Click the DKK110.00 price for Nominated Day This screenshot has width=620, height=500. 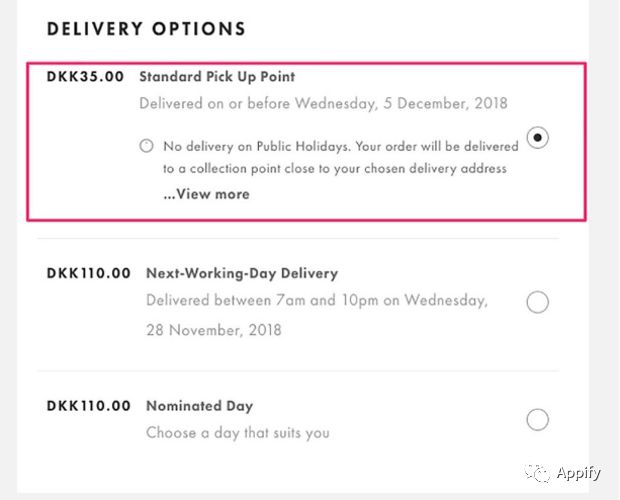point(88,406)
